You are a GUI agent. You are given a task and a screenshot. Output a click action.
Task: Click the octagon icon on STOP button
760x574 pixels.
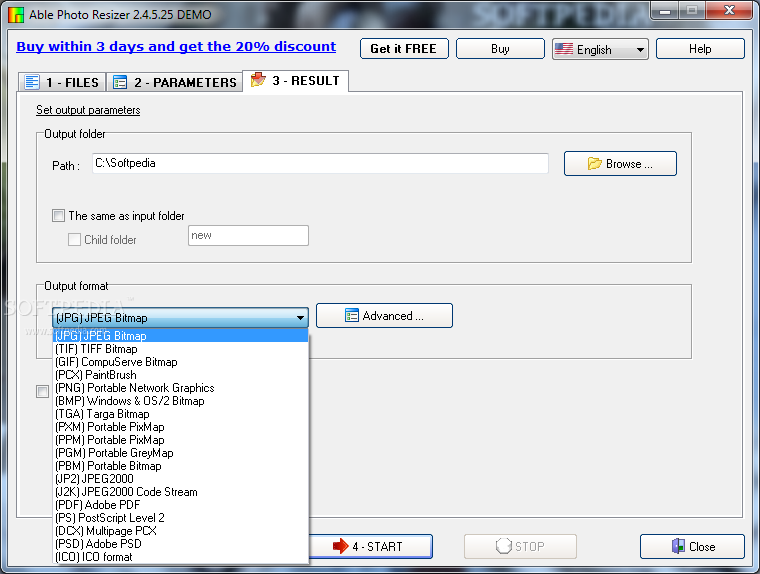click(x=504, y=546)
